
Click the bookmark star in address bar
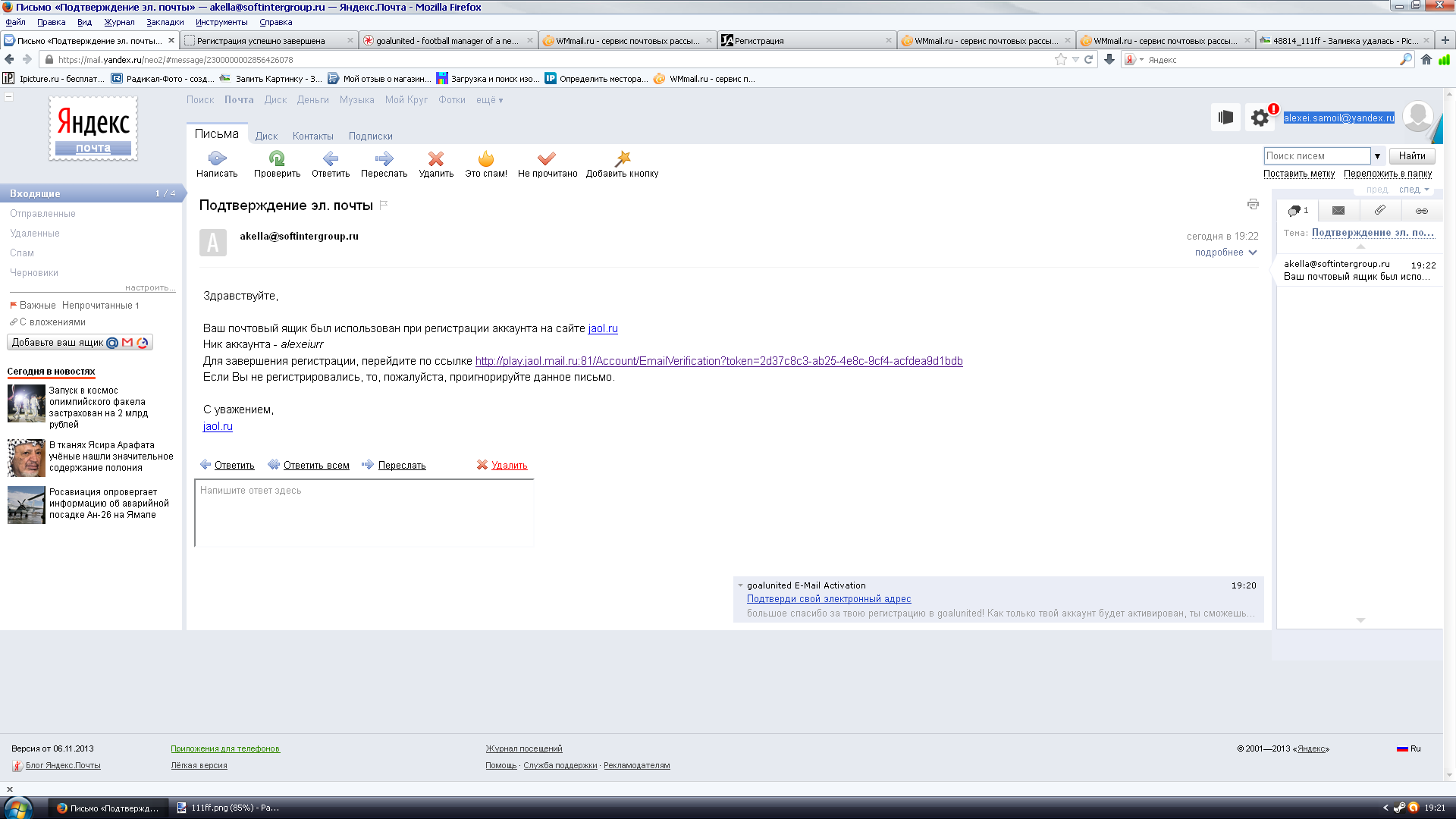point(1060,59)
